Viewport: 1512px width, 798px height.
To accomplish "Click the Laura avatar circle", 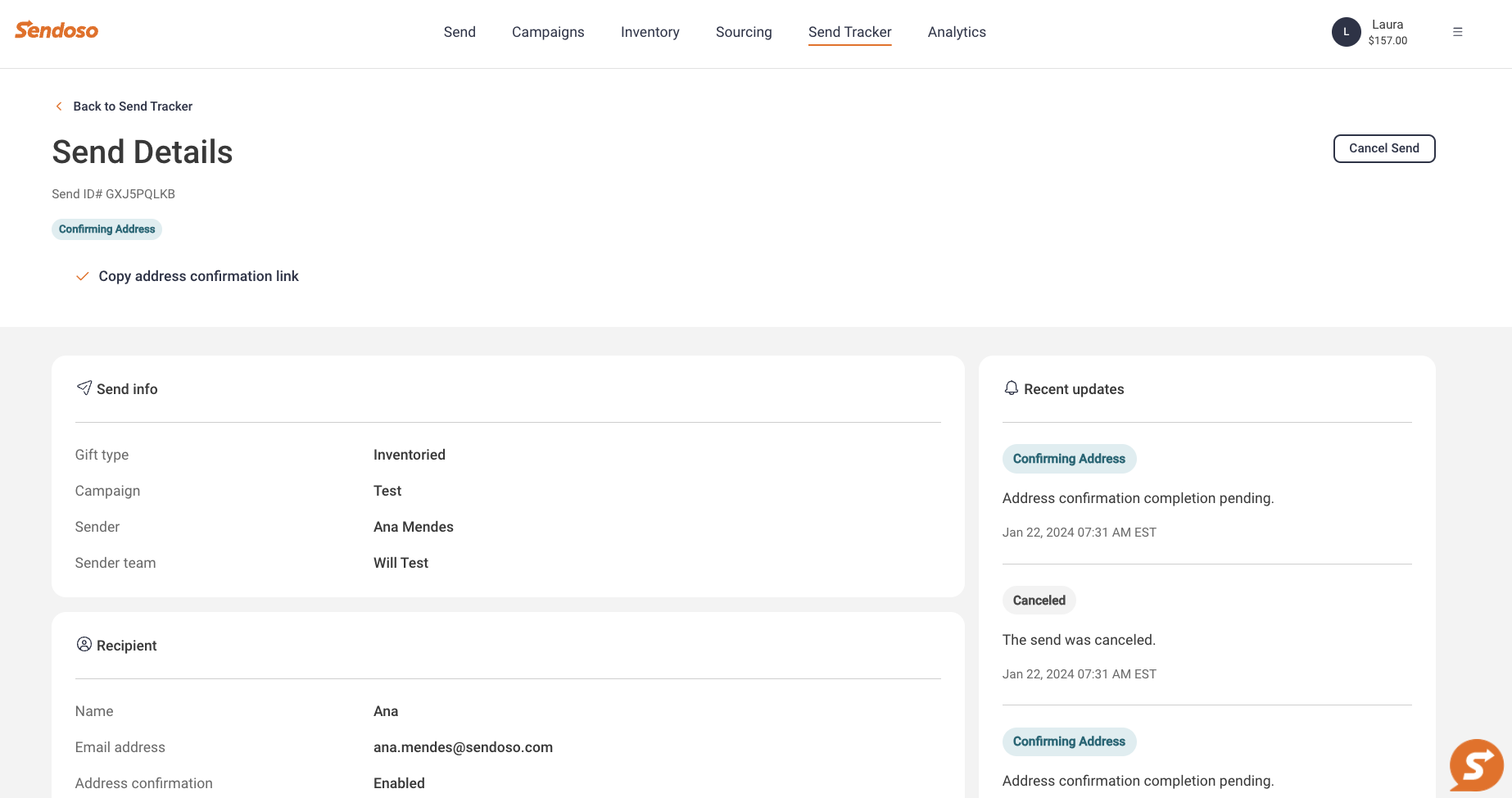I will pos(1346,32).
